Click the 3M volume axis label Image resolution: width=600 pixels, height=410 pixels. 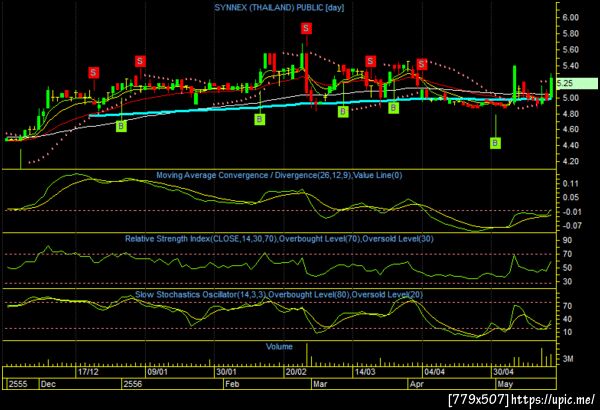coord(568,359)
